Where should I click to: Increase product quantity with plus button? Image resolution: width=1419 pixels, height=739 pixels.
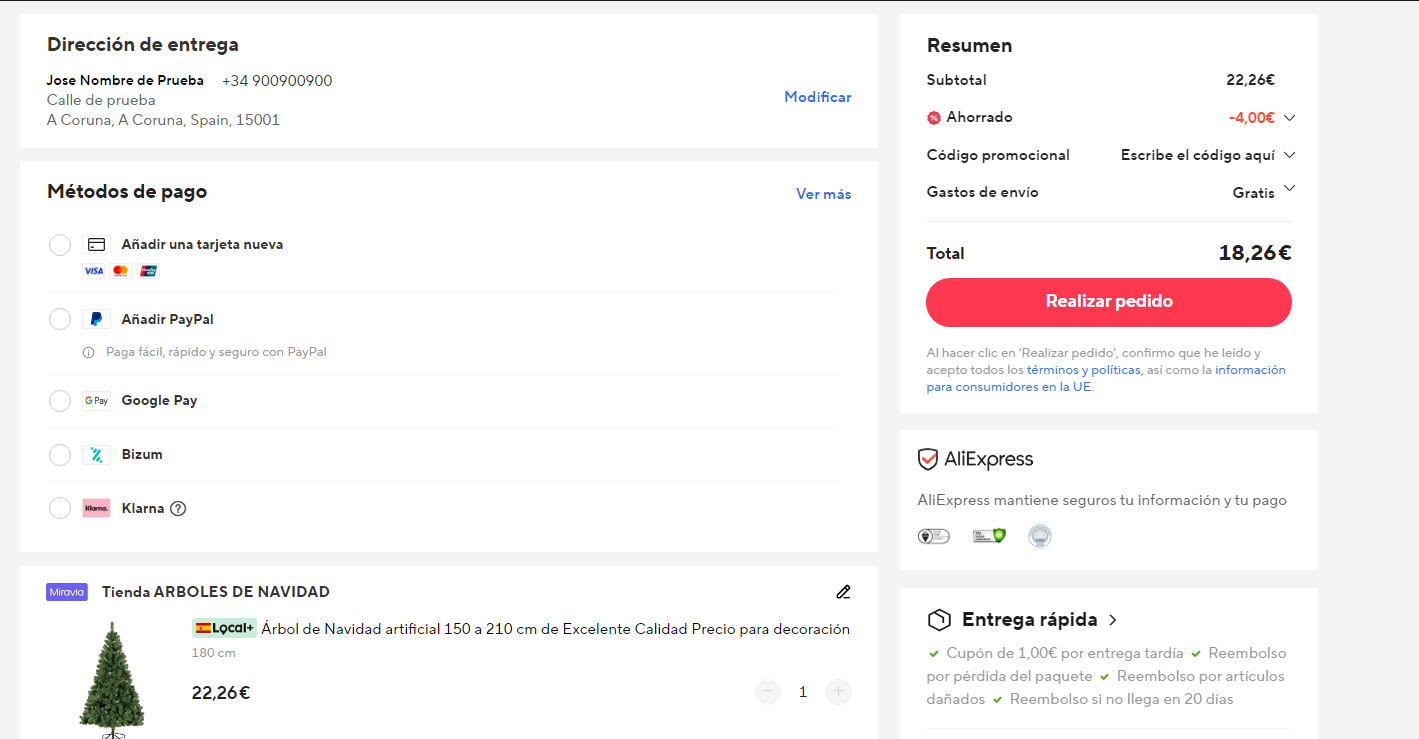pos(839,691)
